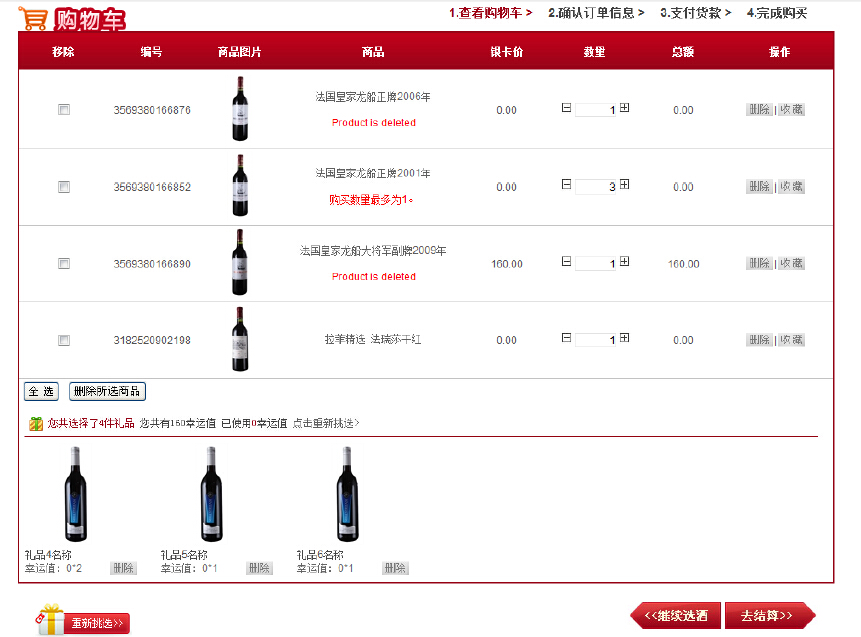Viewport: 861px width, 637px height.
Task: Decrease quantity of 法国皇家龙船正牌2006年
Action: (567, 108)
